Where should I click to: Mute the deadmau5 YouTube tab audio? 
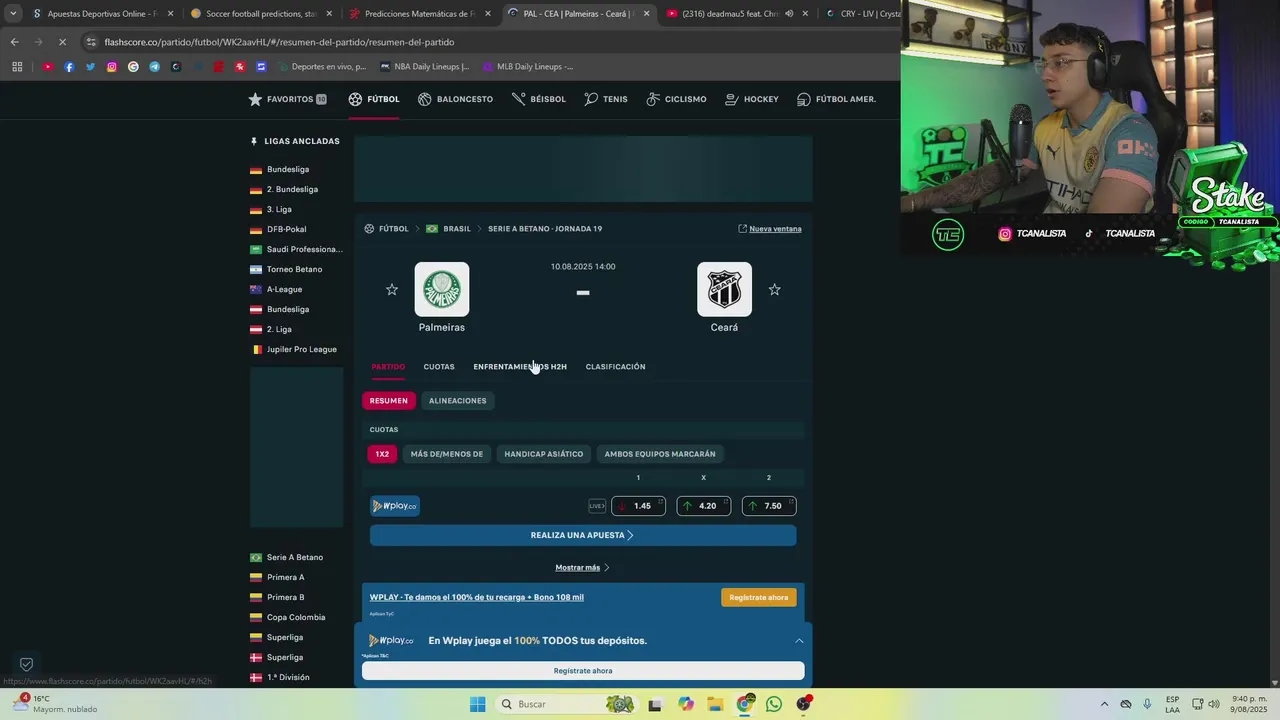[789, 14]
